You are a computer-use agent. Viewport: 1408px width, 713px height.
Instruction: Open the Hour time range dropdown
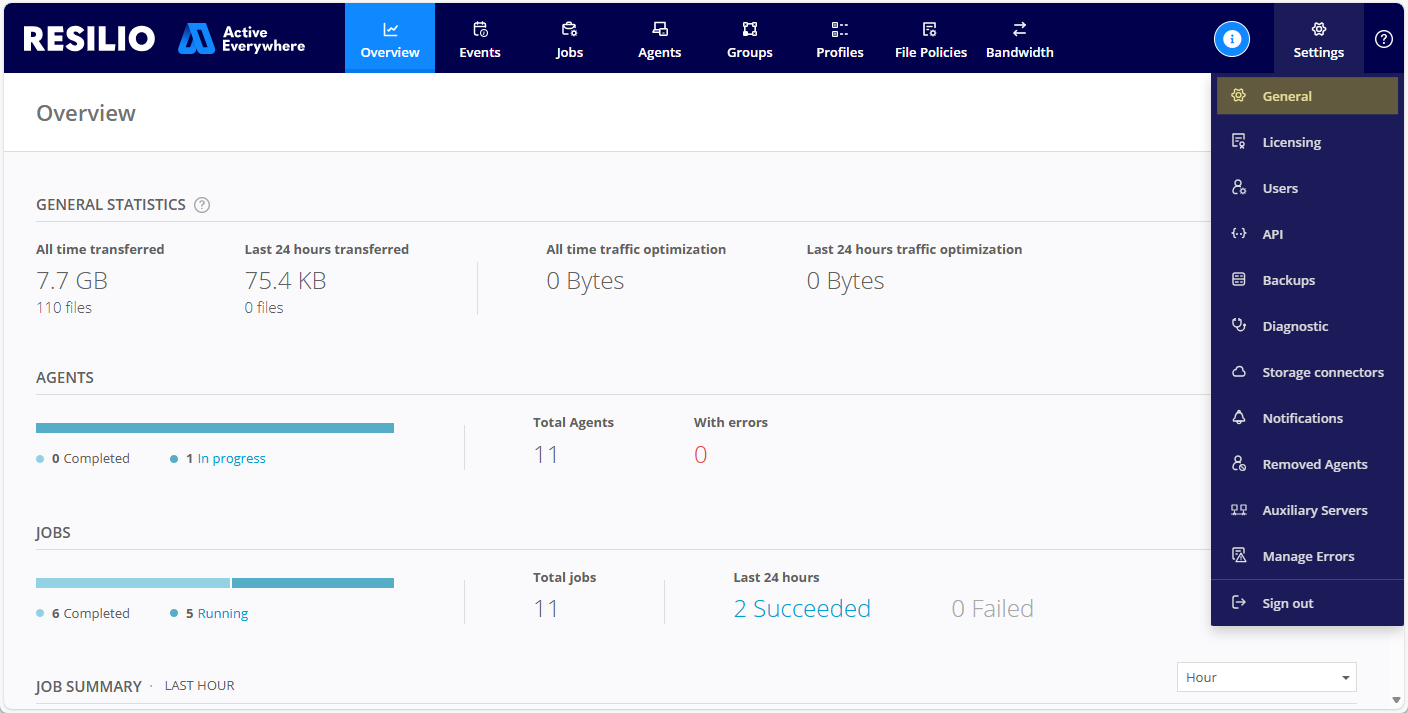pyautogui.click(x=1266, y=677)
